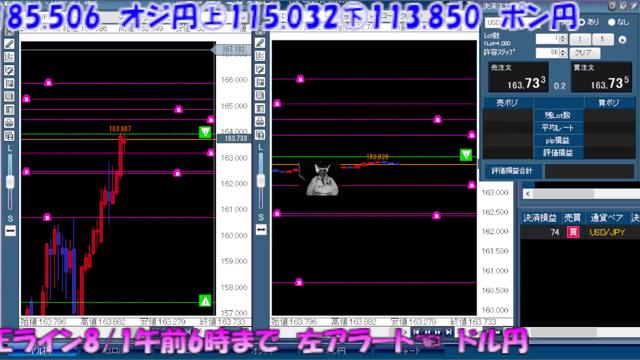This screenshot has height=360, width=640.
Task: Click the 決済損益 column header
Action: coord(540,218)
